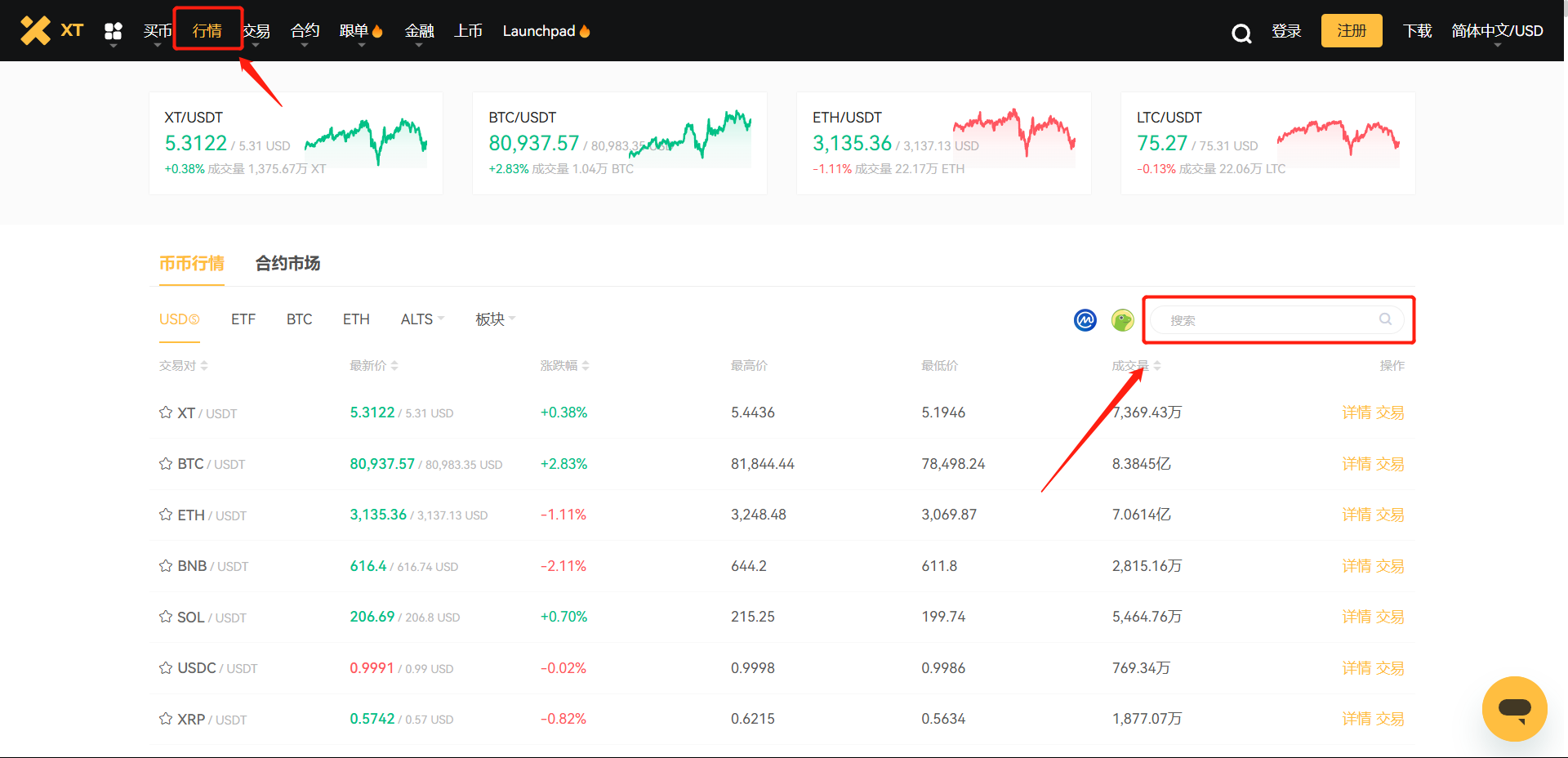The height and width of the screenshot is (758, 1568).
Task: Click the CoinGecko green icon
Action: pos(1123,320)
